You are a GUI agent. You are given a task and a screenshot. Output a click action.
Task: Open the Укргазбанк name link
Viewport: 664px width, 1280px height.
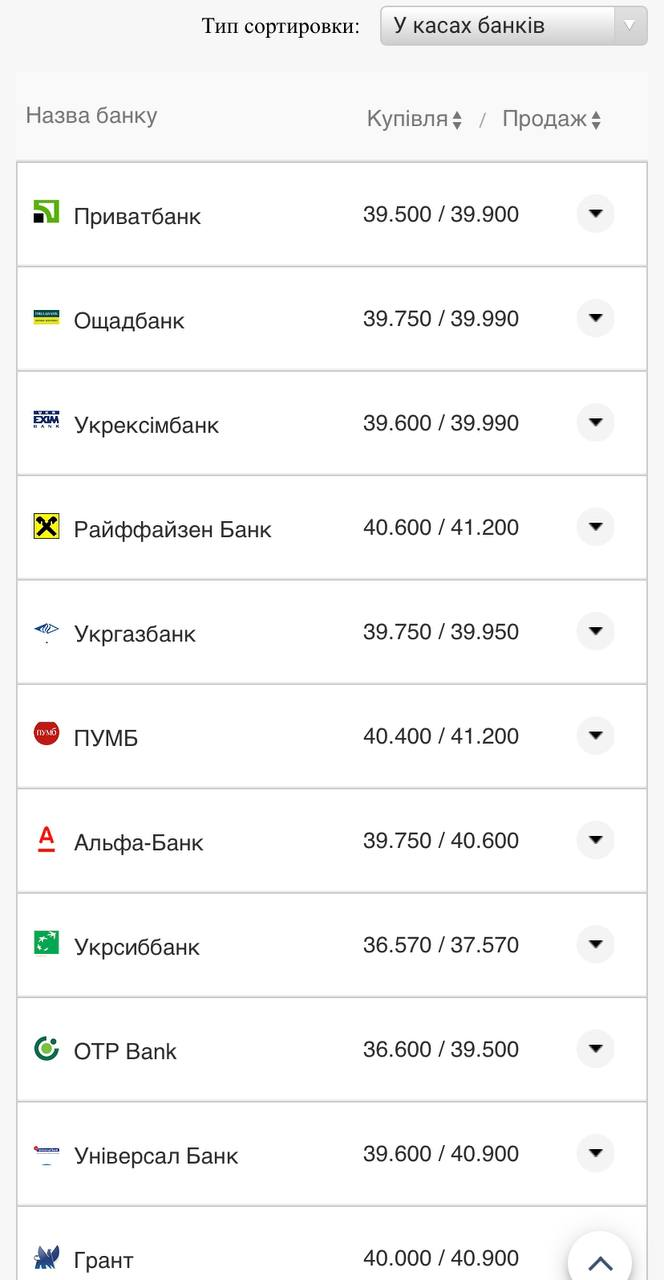(x=135, y=634)
